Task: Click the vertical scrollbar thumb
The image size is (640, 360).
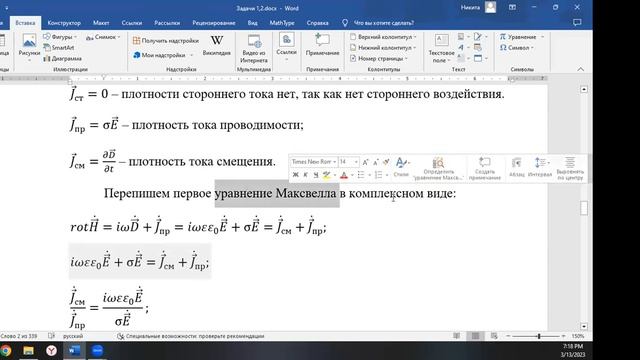Action: coord(584,208)
